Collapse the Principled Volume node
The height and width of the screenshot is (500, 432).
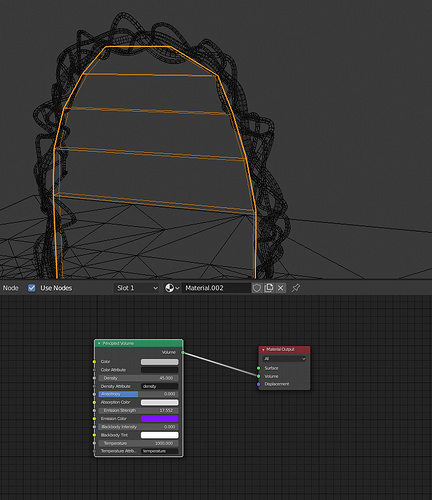[x=99, y=343]
